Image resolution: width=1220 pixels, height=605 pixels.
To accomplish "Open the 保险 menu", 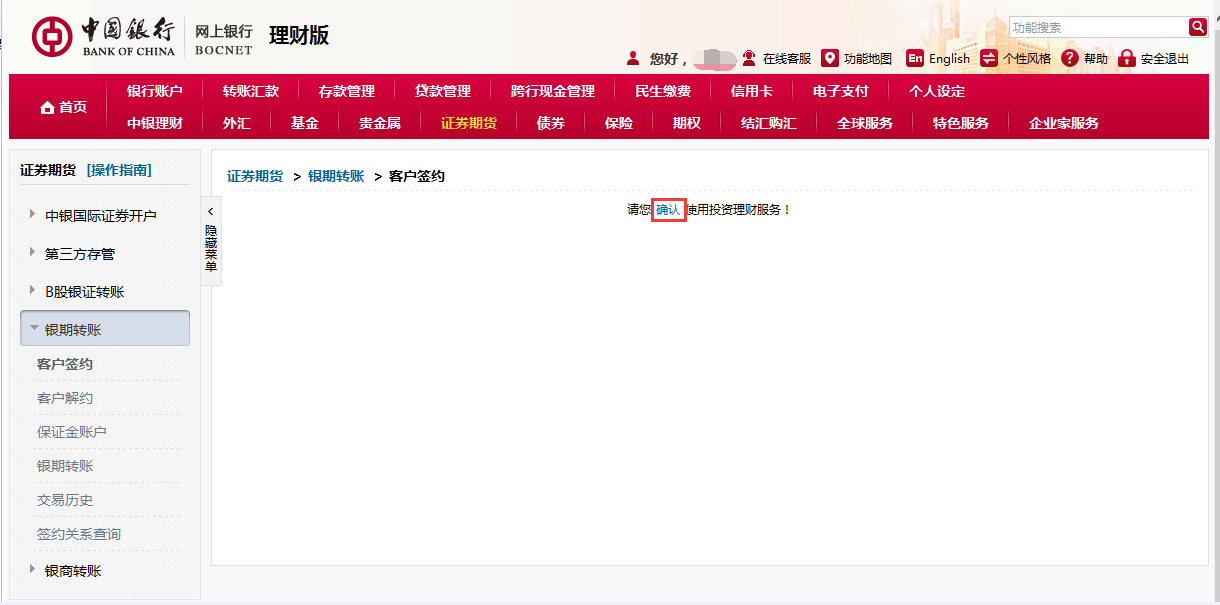I will [619, 123].
